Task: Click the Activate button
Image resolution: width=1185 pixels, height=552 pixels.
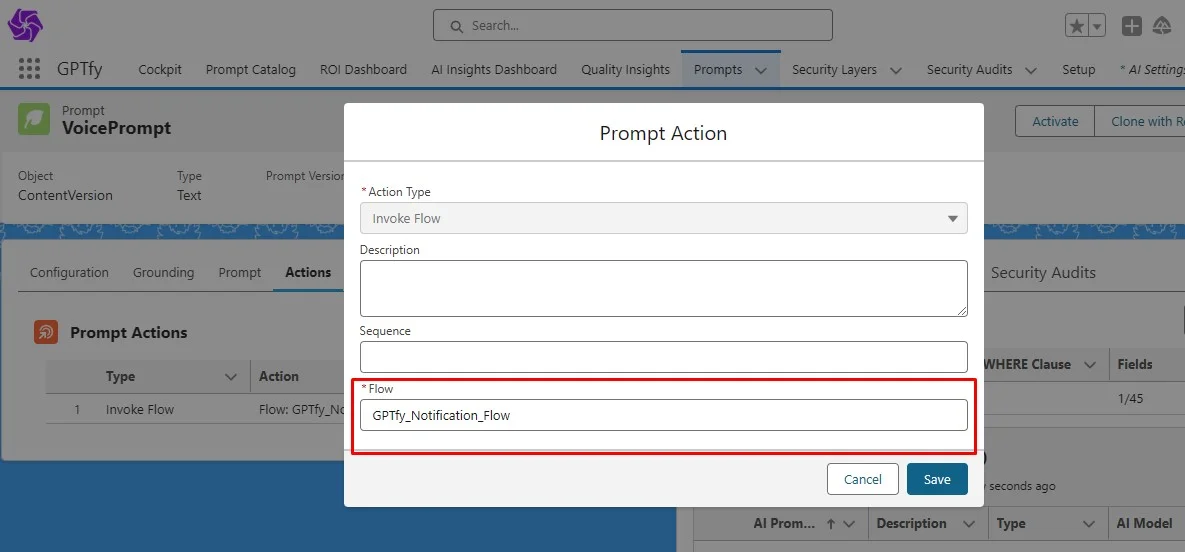Action: (1055, 121)
